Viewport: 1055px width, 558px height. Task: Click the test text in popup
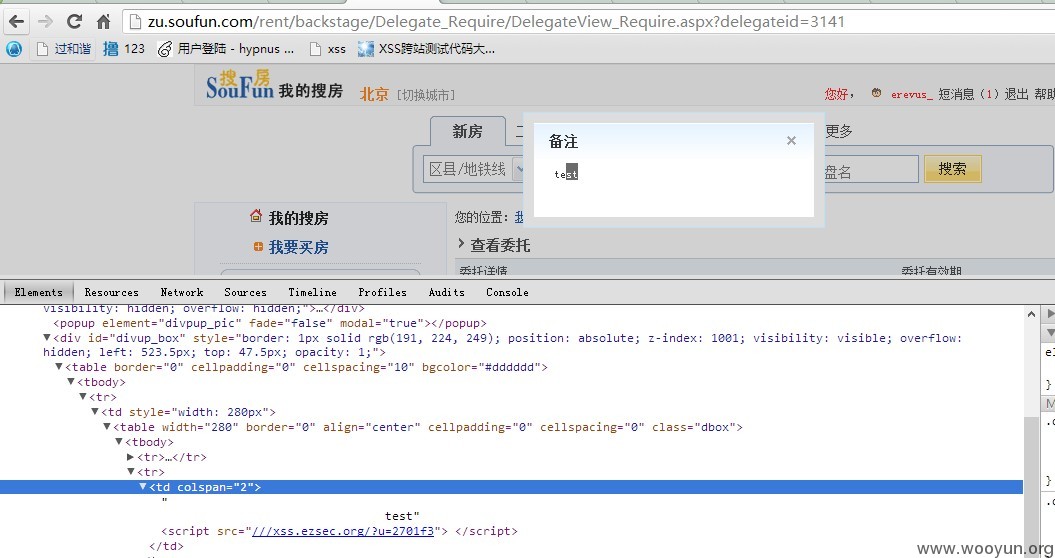tap(566, 174)
